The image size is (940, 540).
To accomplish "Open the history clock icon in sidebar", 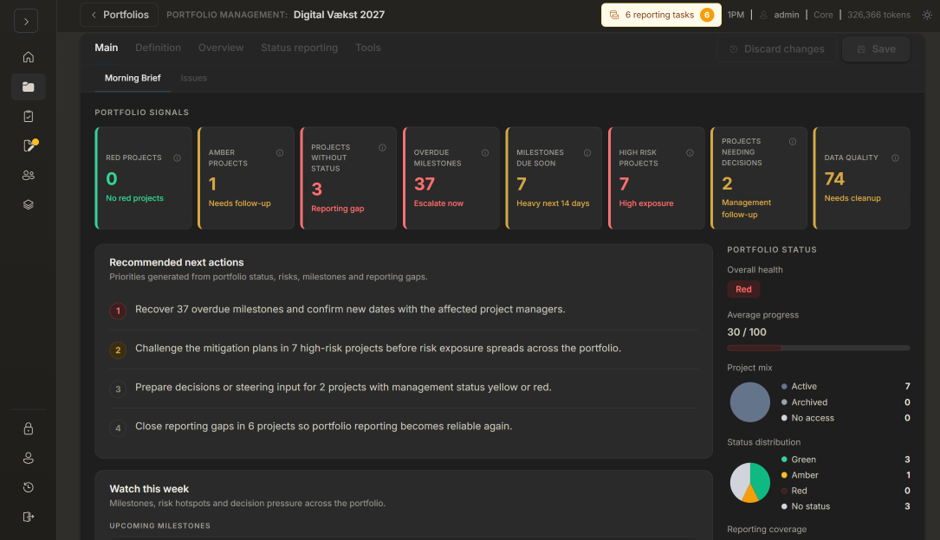I will (28, 487).
